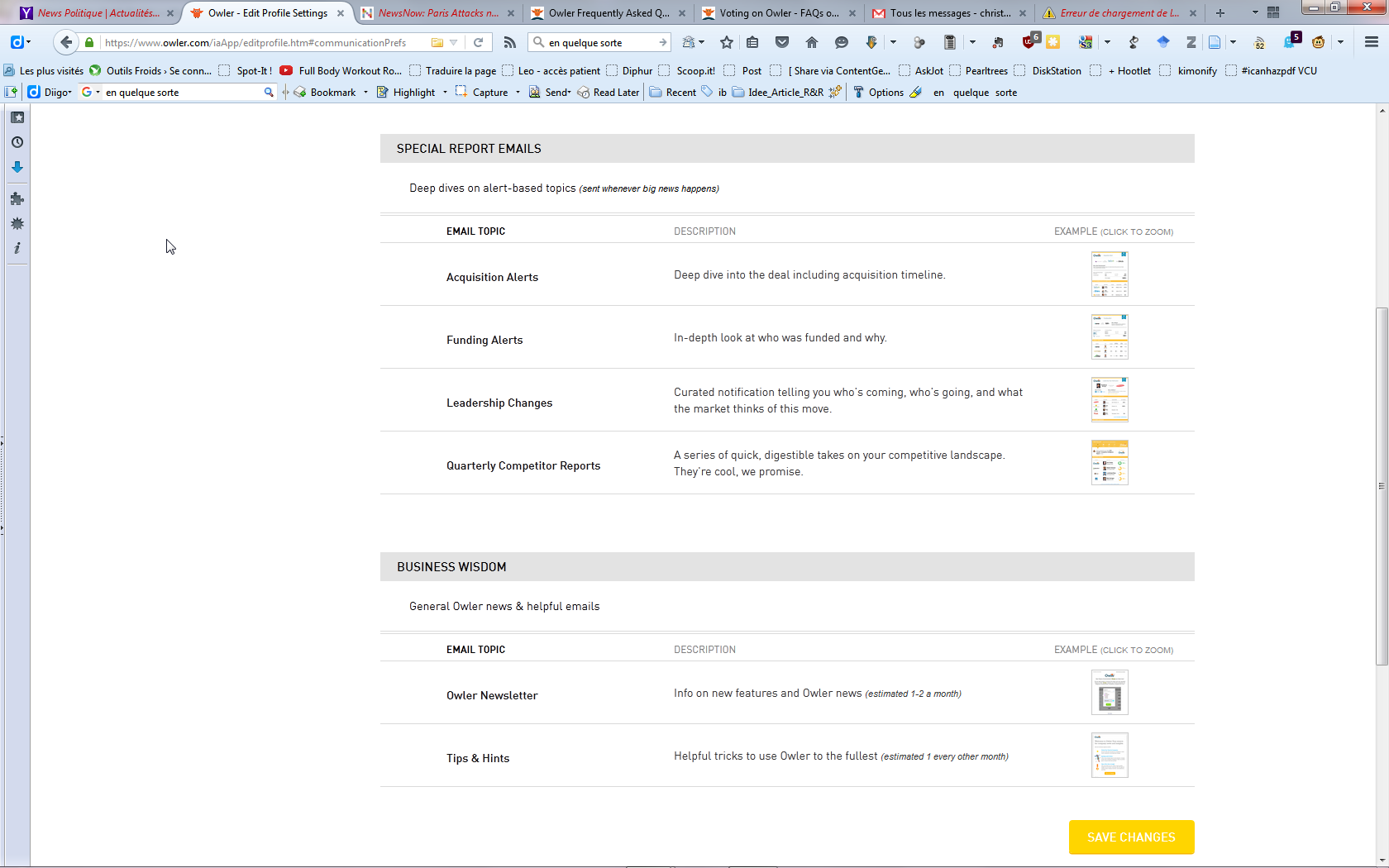The height and width of the screenshot is (868, 1389).
Task: Open the sidebar info icon
Action: (x=17, y=248)
